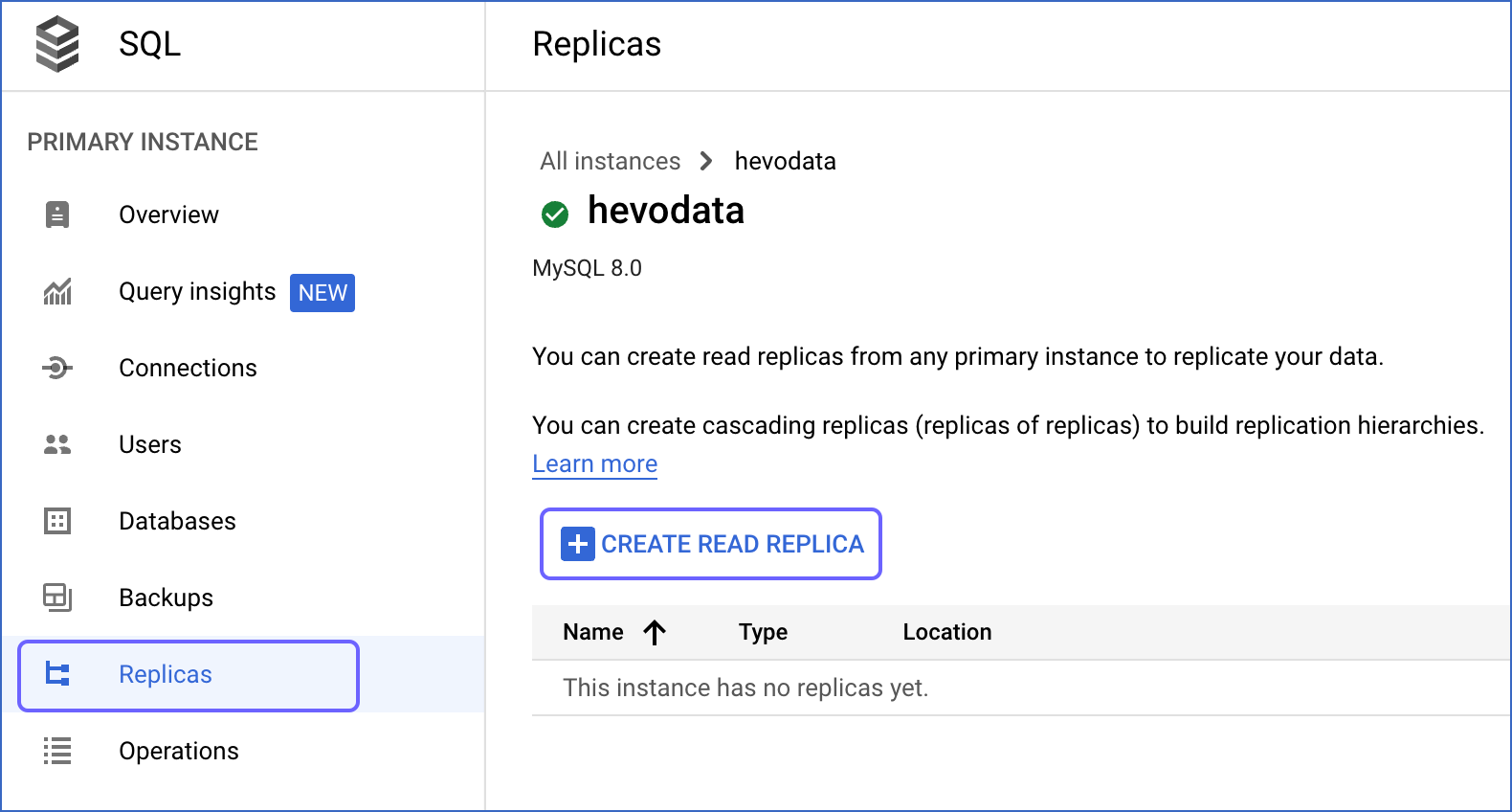This screenshot has height=812, width=1512.
Task: Sort the table by Name column header
Action: click(x=593, y=632)
